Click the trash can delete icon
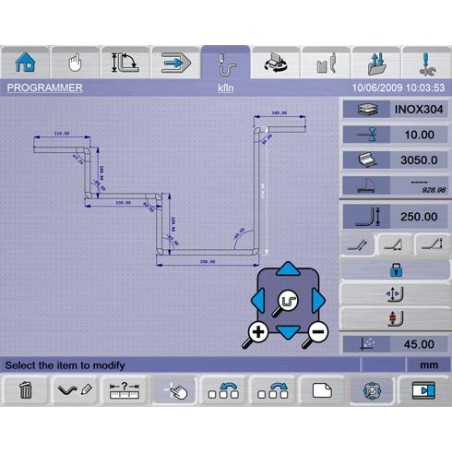This screenshot has width=452, height=452. click(25, 390)
